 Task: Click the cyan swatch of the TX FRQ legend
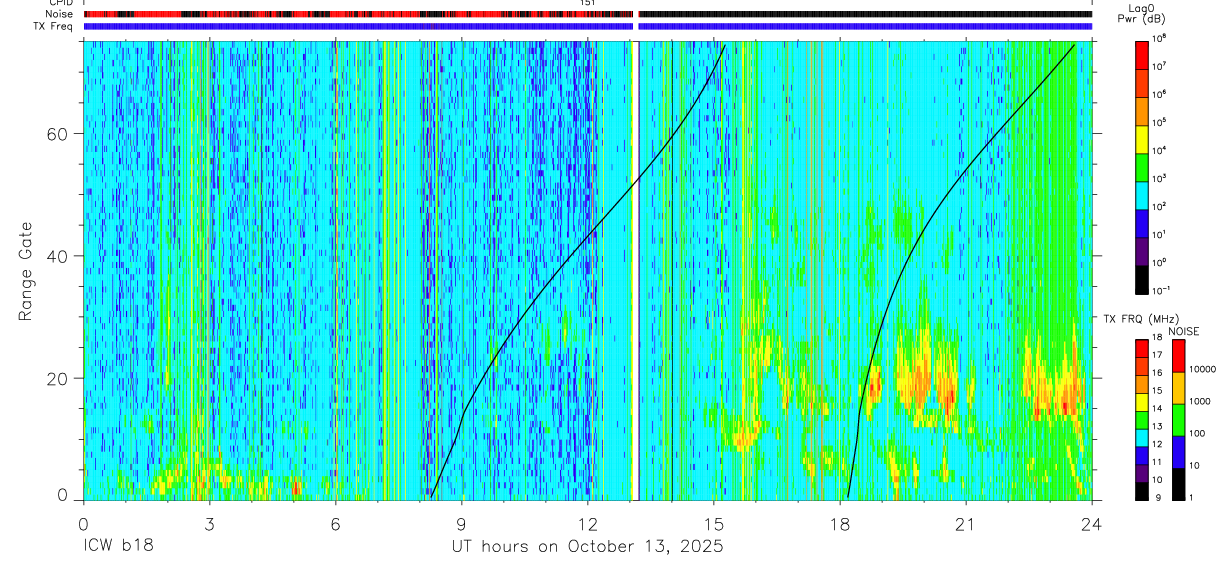point(1141,438)
